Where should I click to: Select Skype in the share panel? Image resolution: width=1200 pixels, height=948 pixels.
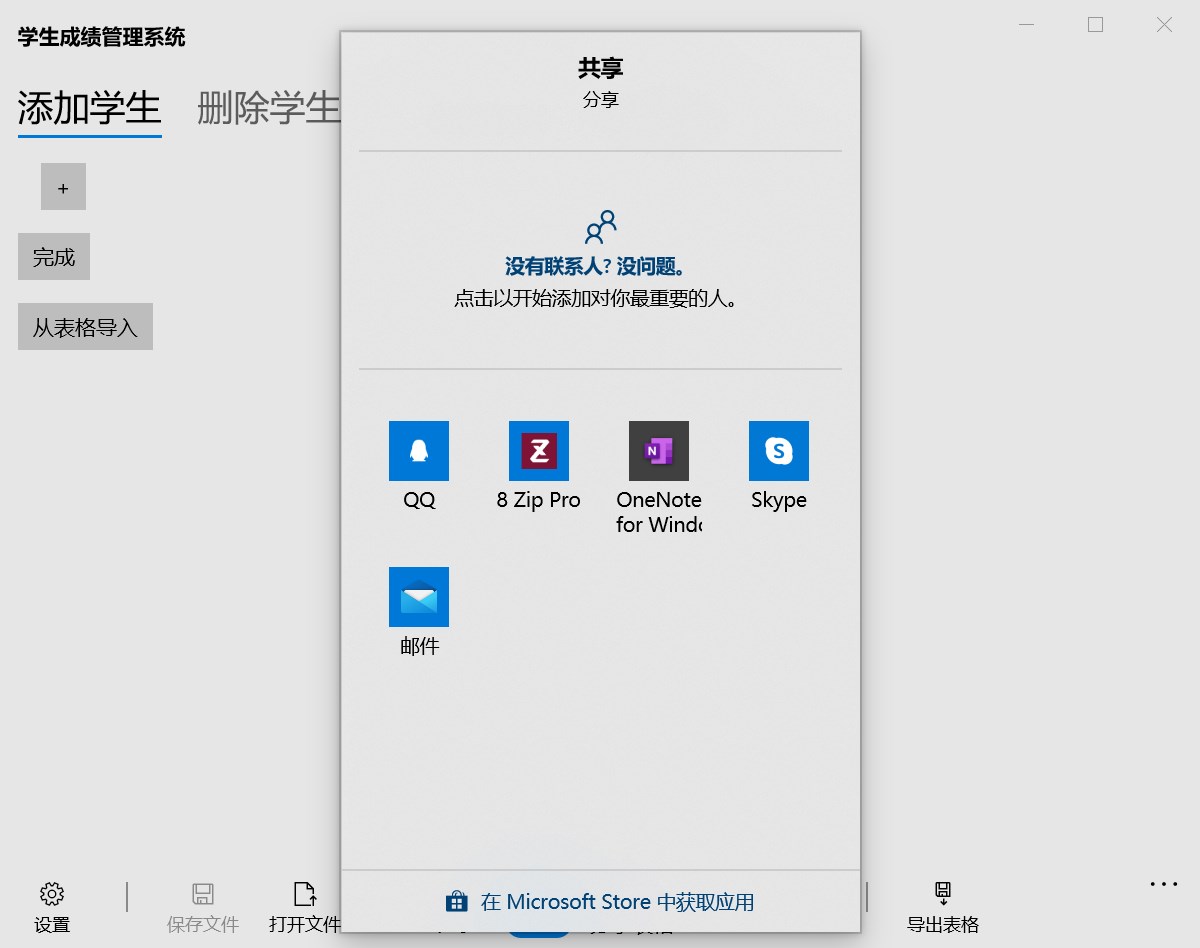pyautogui.click(x=778, y=451)
